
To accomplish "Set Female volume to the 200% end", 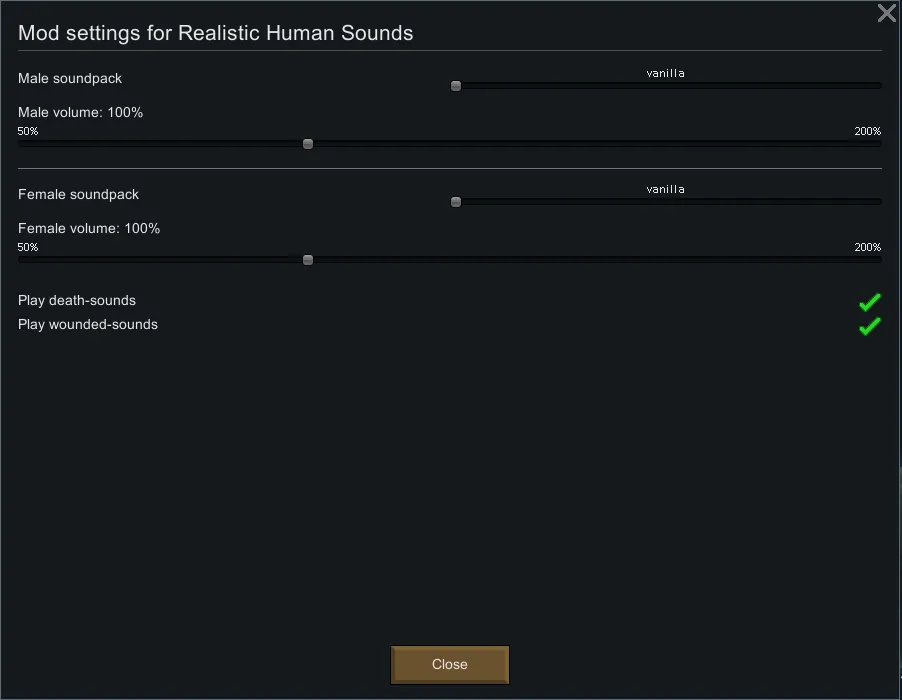I will [878, 260].
